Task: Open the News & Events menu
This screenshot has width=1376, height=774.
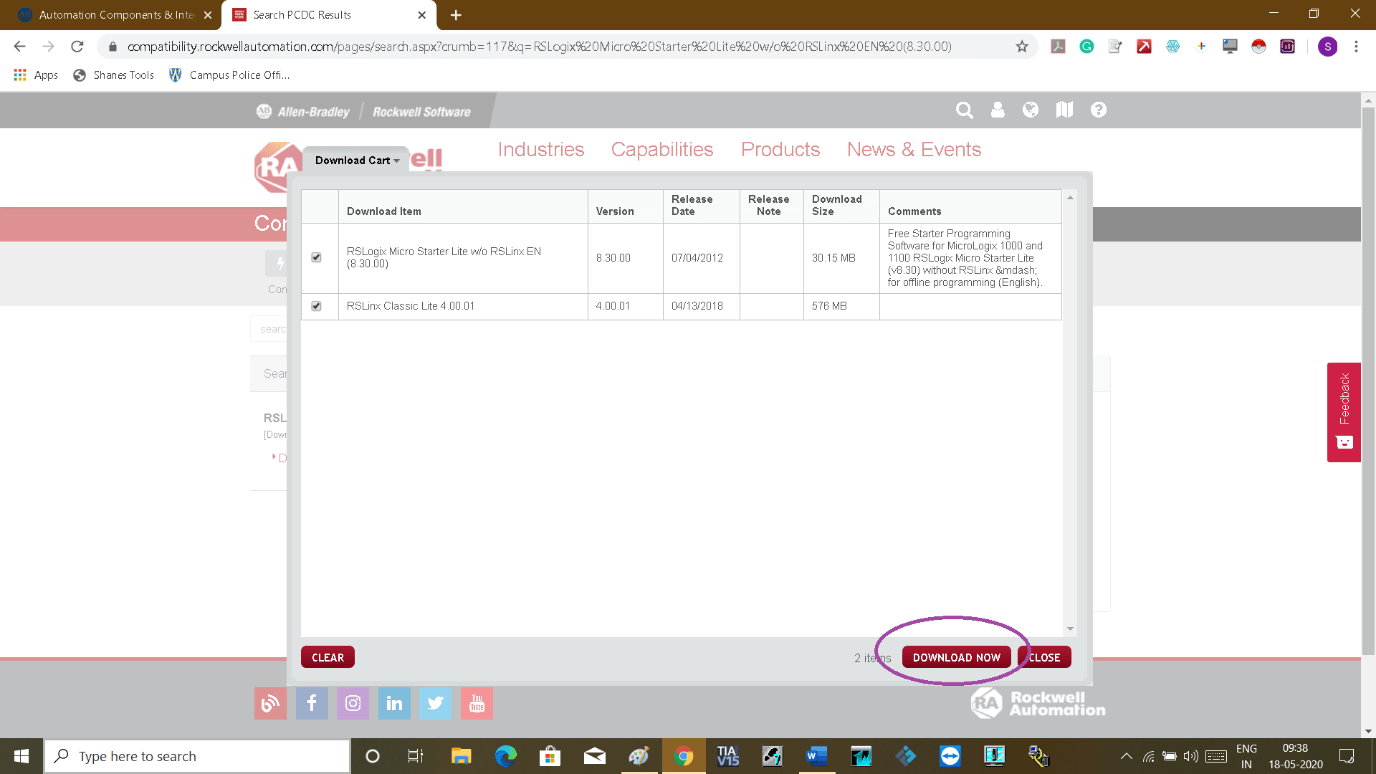Action: [914, 149]
